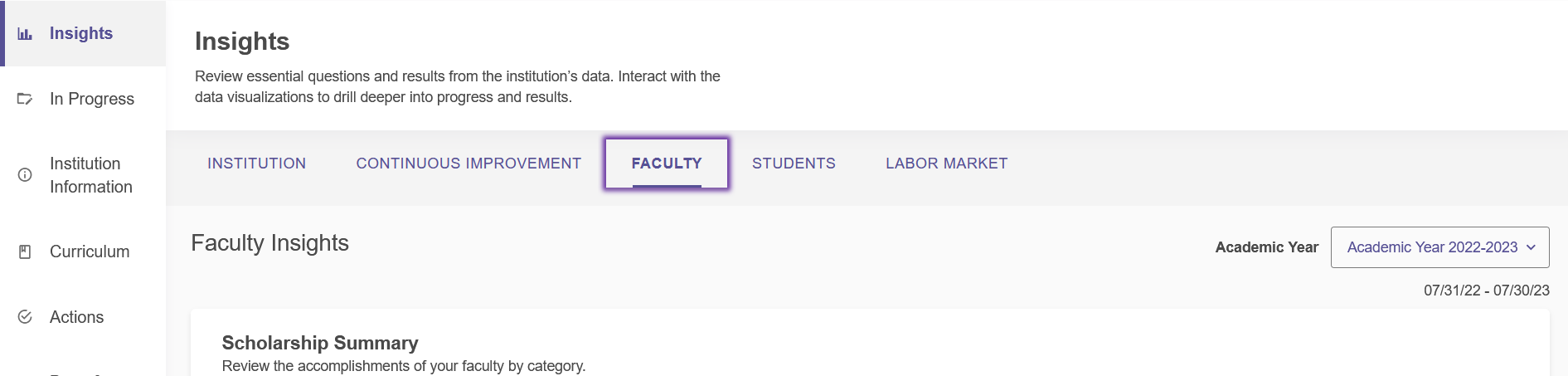Click the Institution Information info icon
The width and height of the screenshot is (1568, 376).
pyautogui.click(x=25, y=175)
